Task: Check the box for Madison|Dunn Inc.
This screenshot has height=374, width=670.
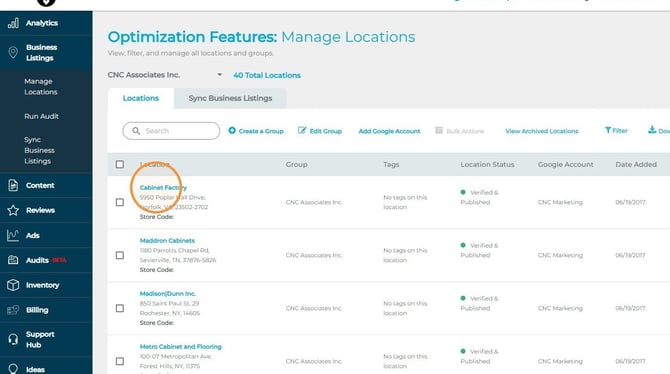Action: click(120, 308)
